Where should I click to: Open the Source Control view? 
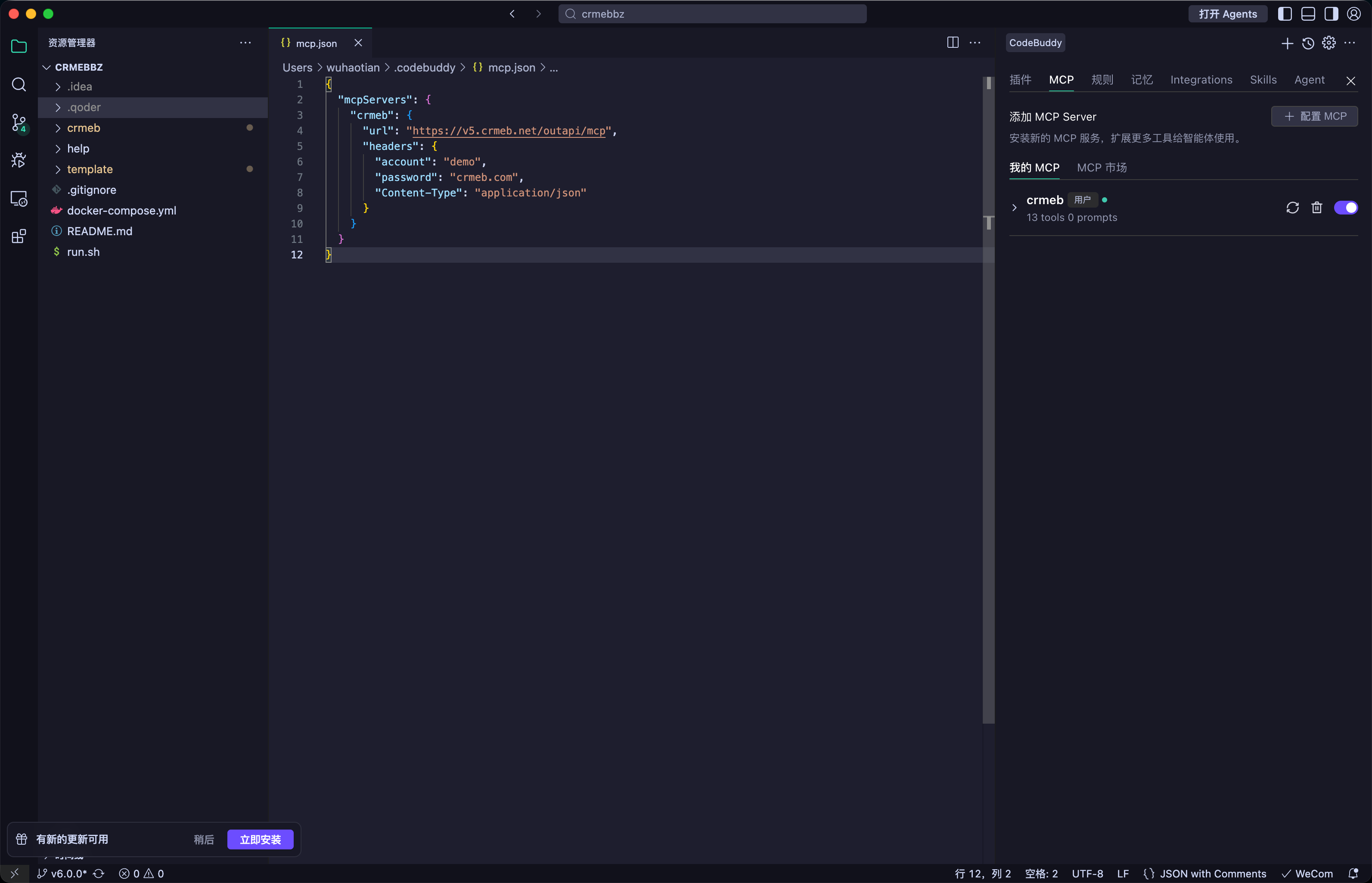[19, 122]
